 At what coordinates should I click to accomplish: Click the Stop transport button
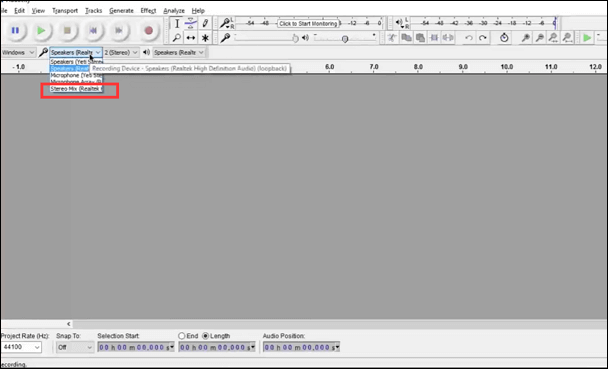coord(67,30)
